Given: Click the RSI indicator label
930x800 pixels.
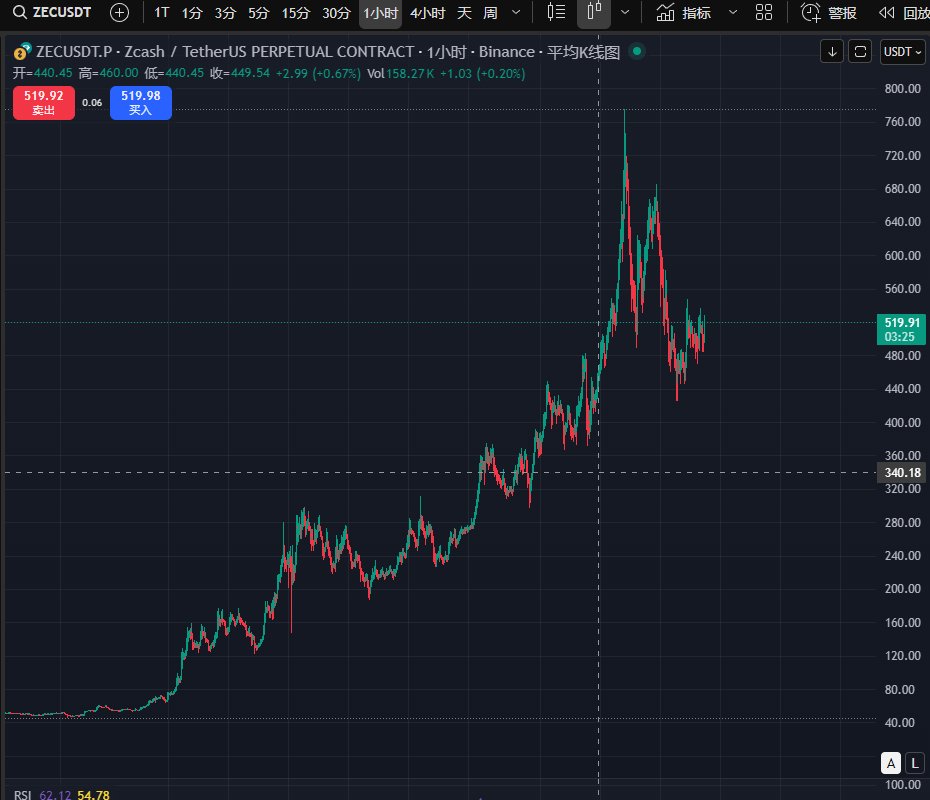Looking at the screenshot, I should click(x=23, y=795).
